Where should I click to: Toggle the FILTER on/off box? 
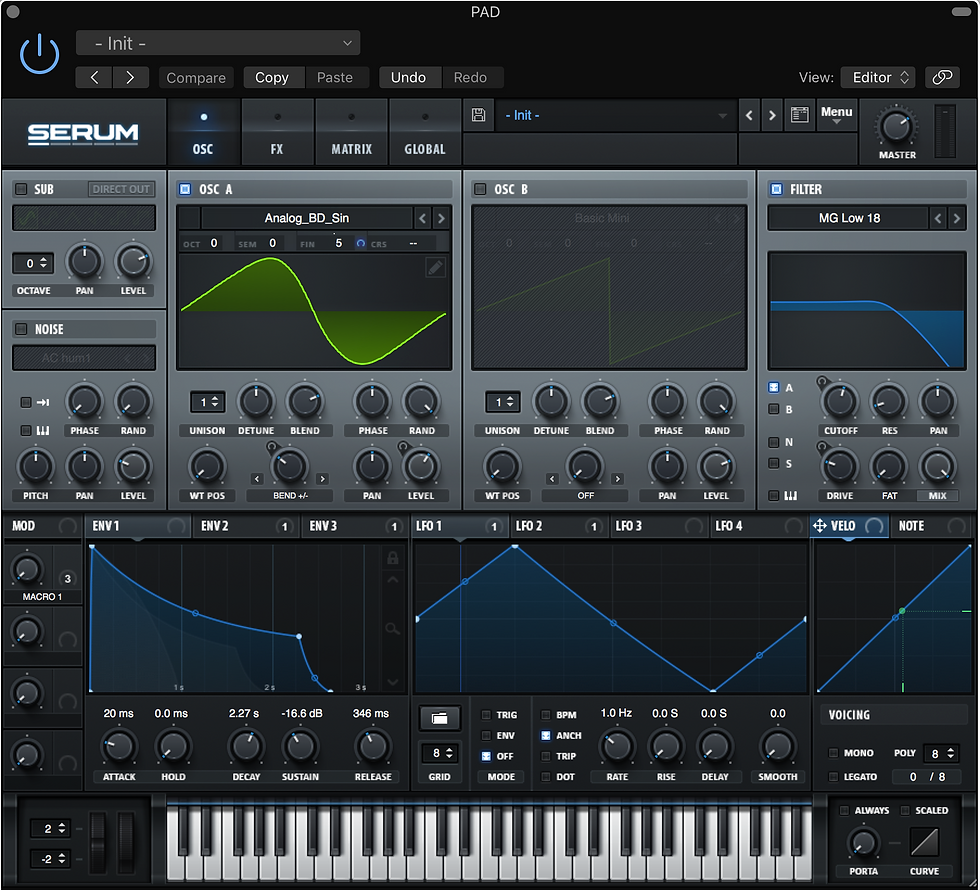776,189
